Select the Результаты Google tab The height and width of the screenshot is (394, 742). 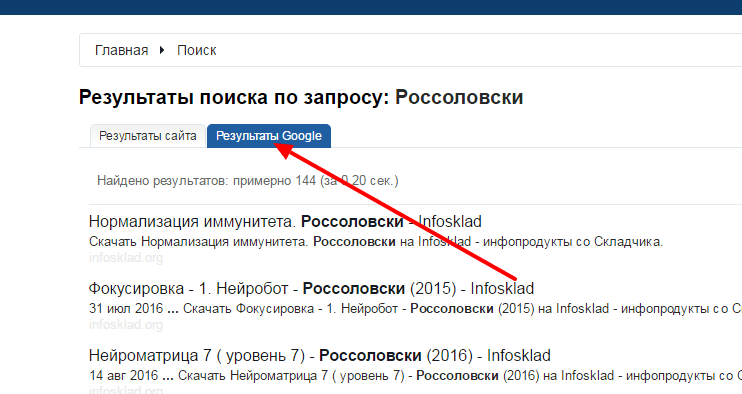pos(269,136)
